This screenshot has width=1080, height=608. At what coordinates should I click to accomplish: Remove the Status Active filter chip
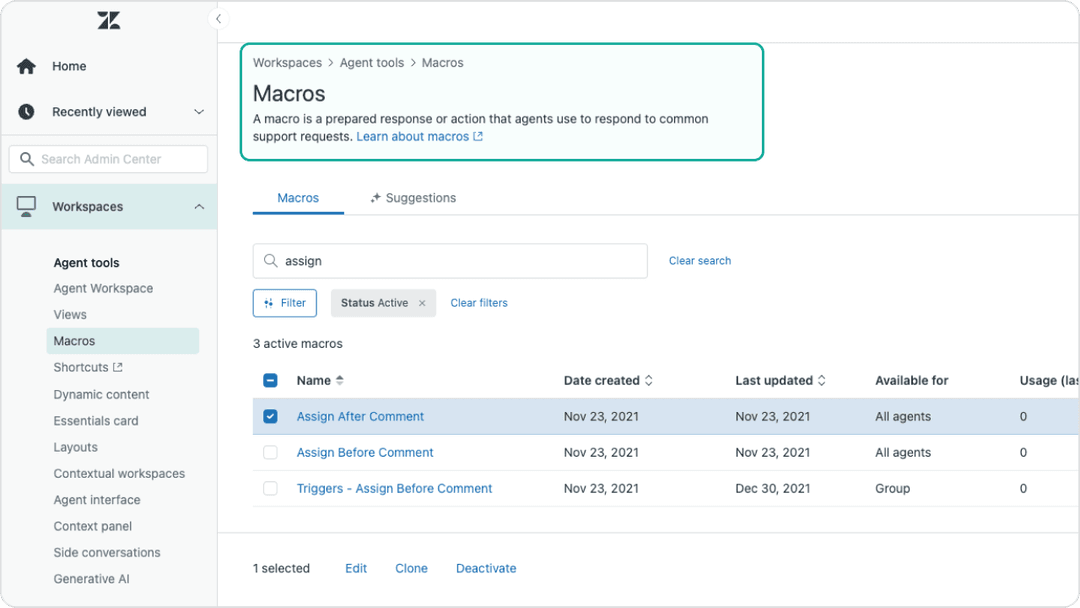pos(424,302)
